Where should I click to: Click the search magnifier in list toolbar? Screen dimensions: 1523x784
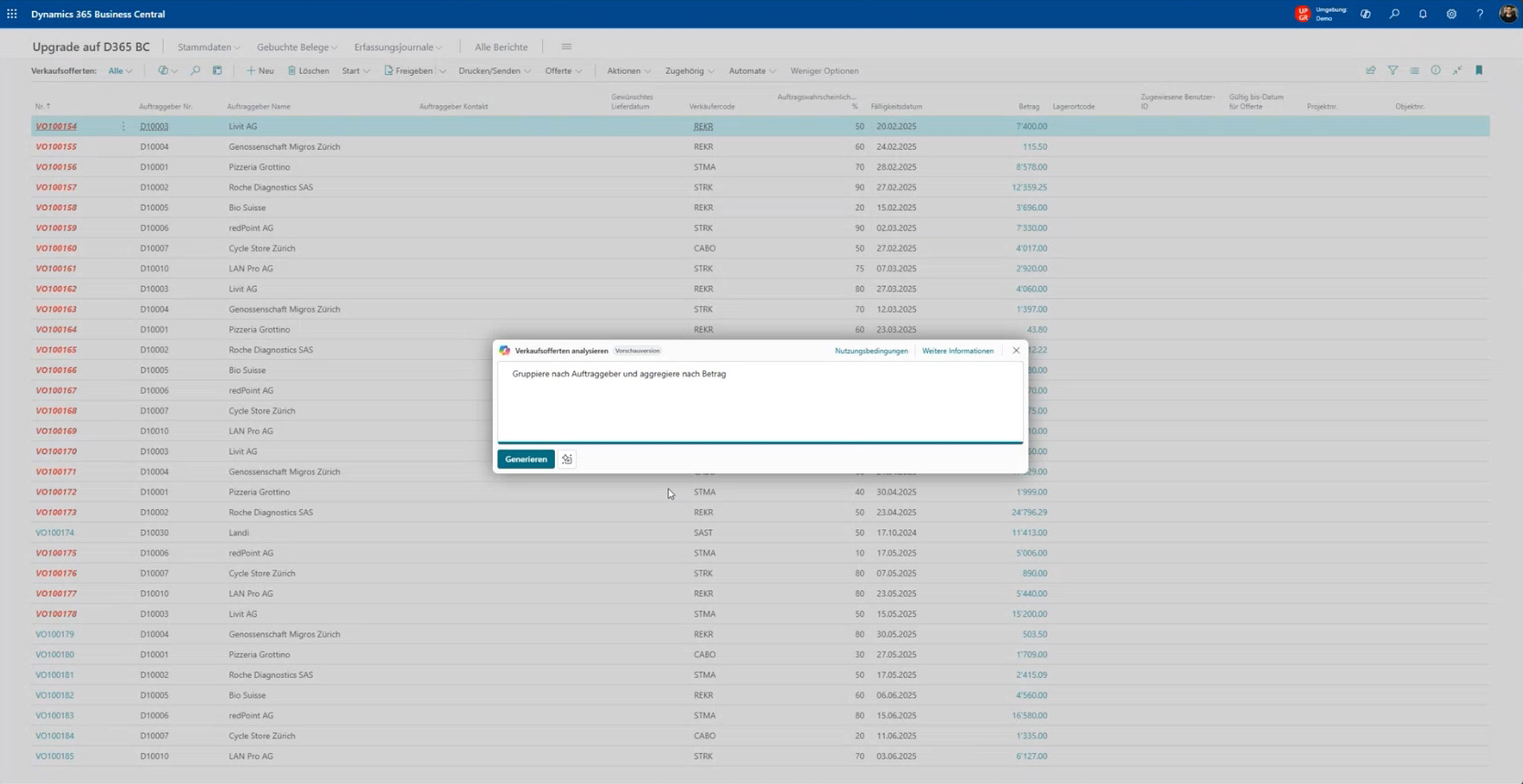tap(195, 70)
